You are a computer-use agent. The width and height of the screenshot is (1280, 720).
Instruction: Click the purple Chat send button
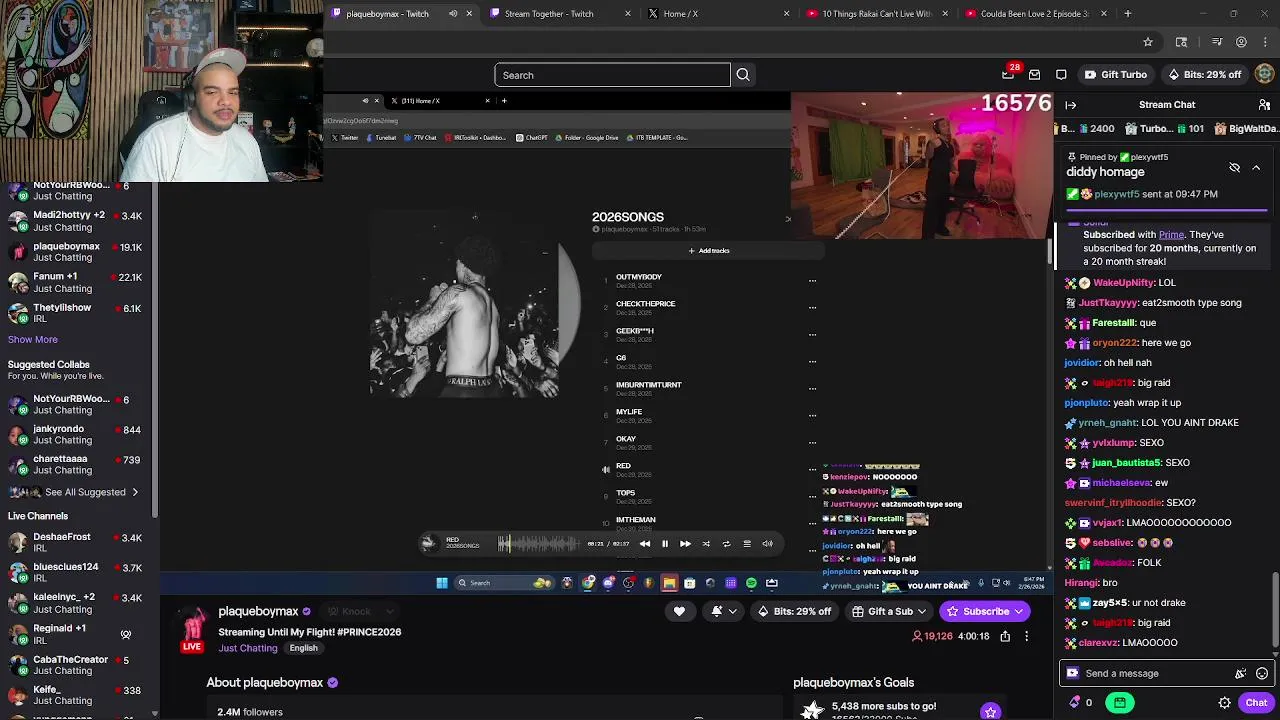pyautogui.click(x=1256, y=703)
